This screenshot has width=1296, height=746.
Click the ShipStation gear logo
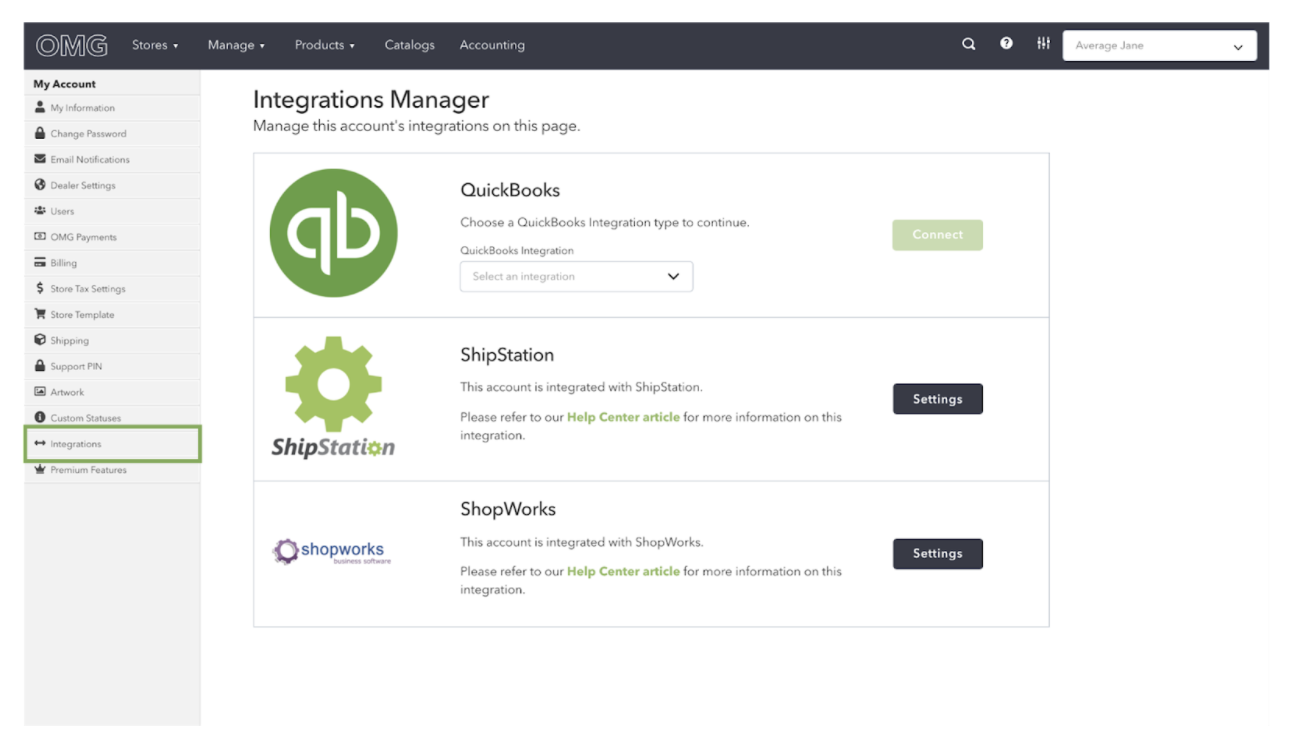click(333, 397)
